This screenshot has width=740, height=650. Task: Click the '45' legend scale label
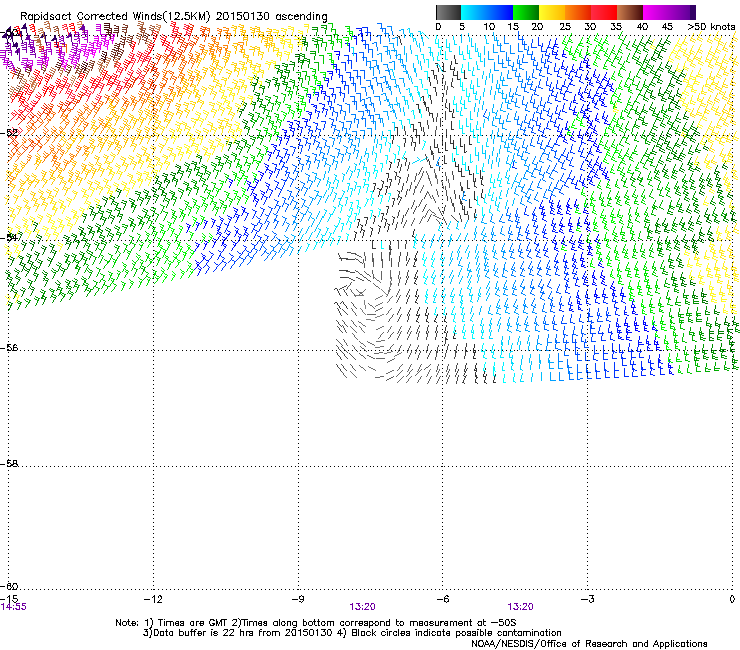667,27
